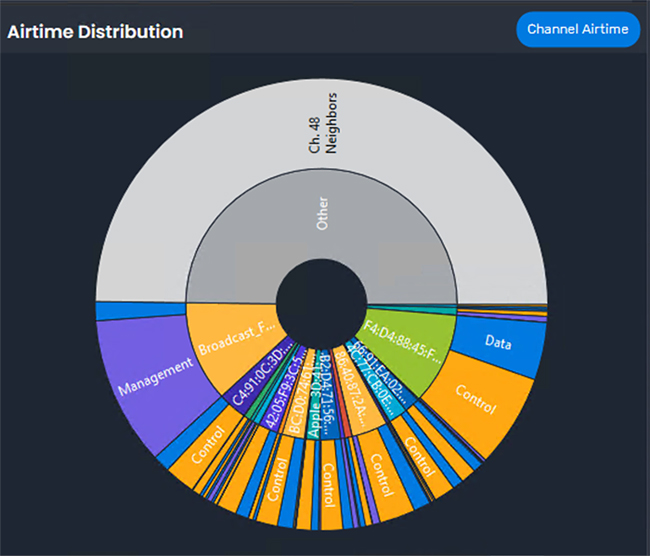Click the Broadcast_F... yellow segment
The height and width of the screenshot is (556, 650).
235,342
